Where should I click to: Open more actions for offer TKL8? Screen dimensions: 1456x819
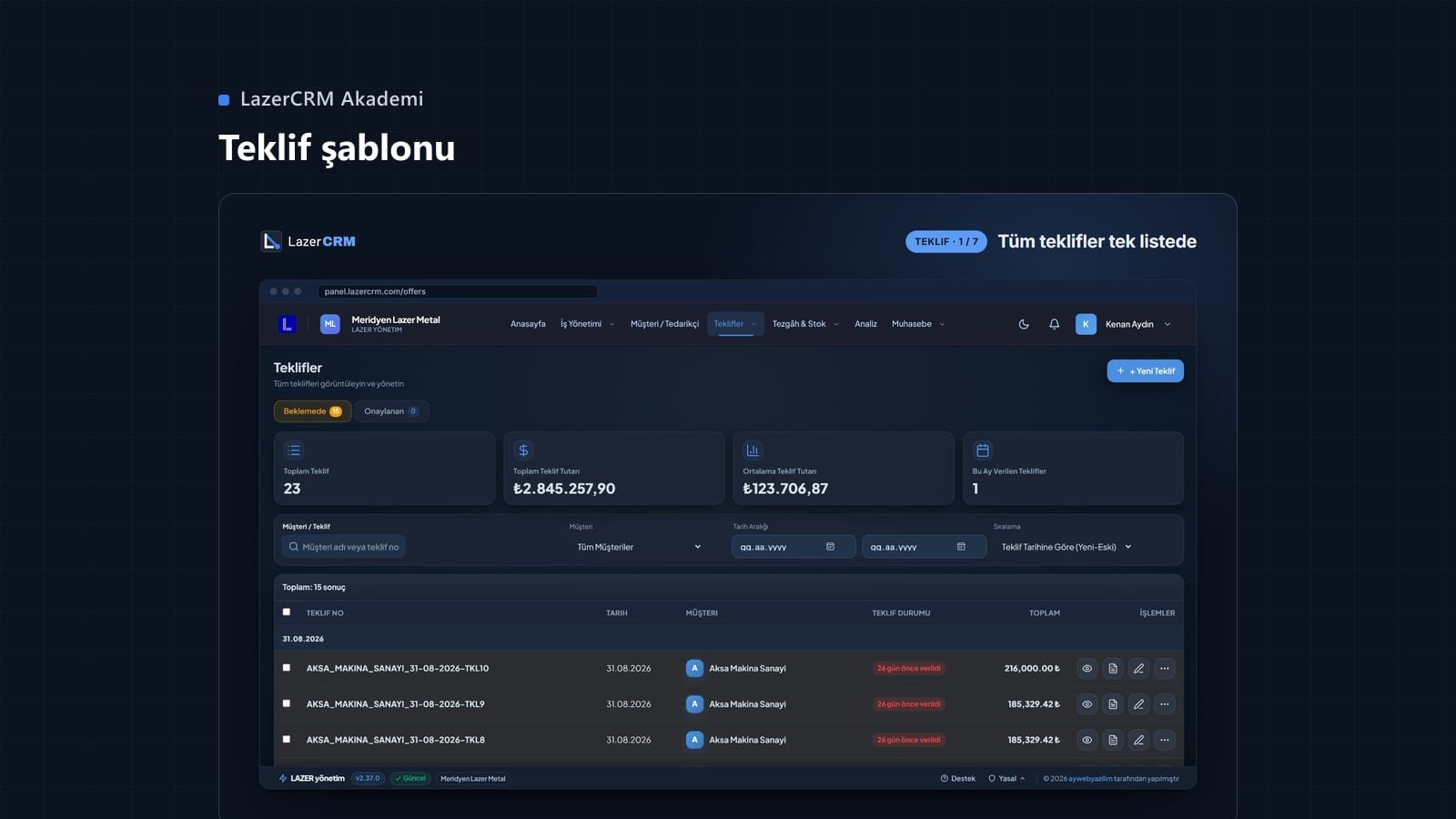tap(1165, 740)
